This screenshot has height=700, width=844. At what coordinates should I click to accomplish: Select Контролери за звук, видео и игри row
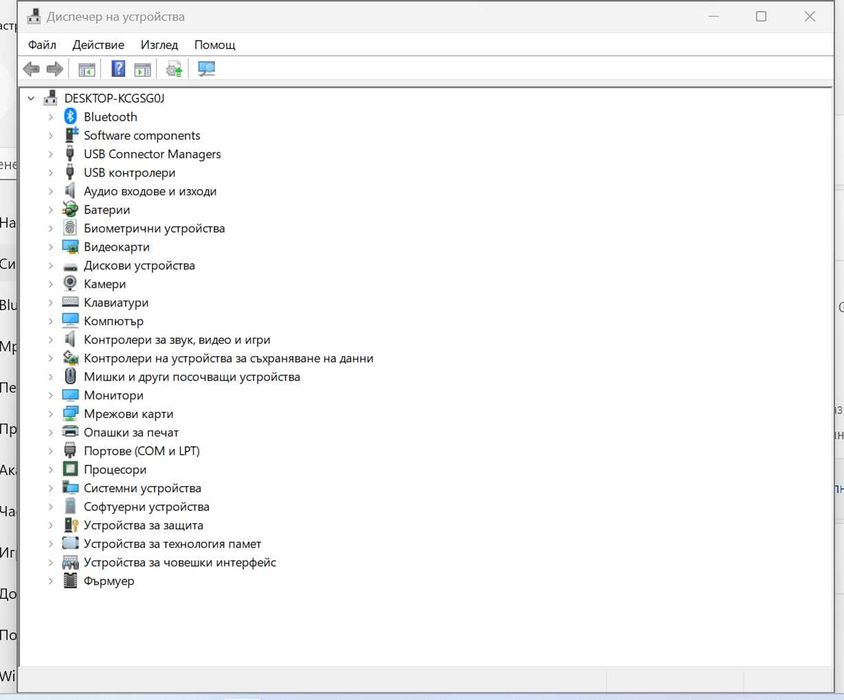click(177, 340)
